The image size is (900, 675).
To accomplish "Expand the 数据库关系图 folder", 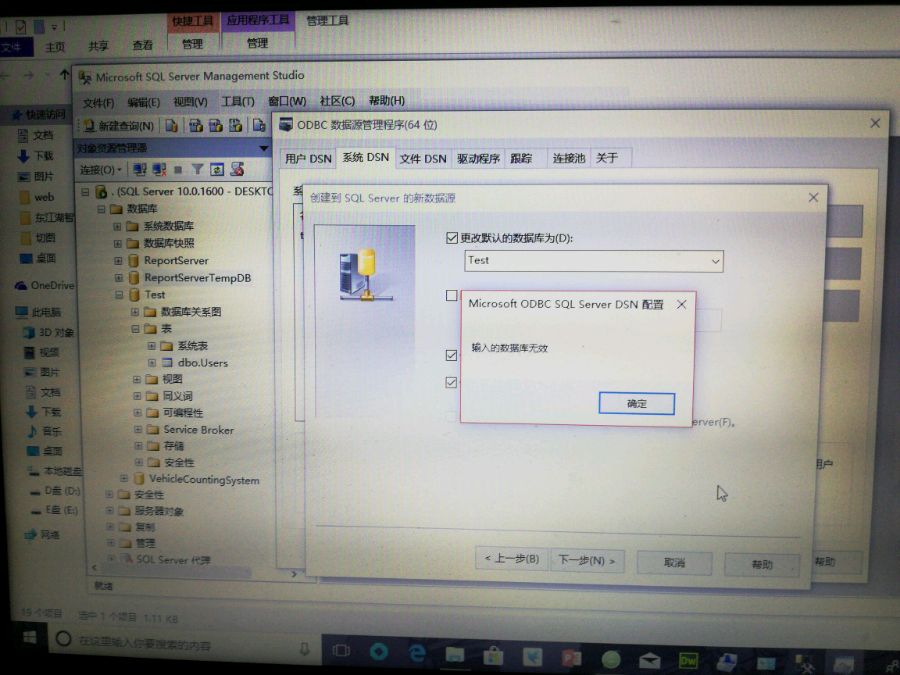I will pyautogui.click(x=135, y=312).
